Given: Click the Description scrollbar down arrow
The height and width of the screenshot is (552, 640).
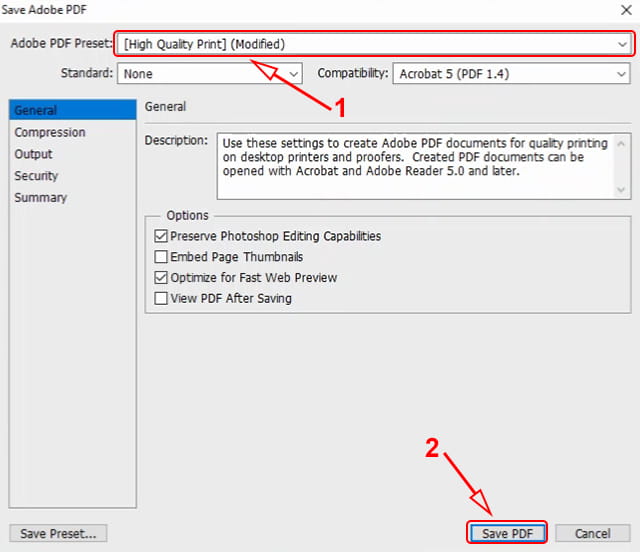Looking at the screenshot, I should 621,189.
